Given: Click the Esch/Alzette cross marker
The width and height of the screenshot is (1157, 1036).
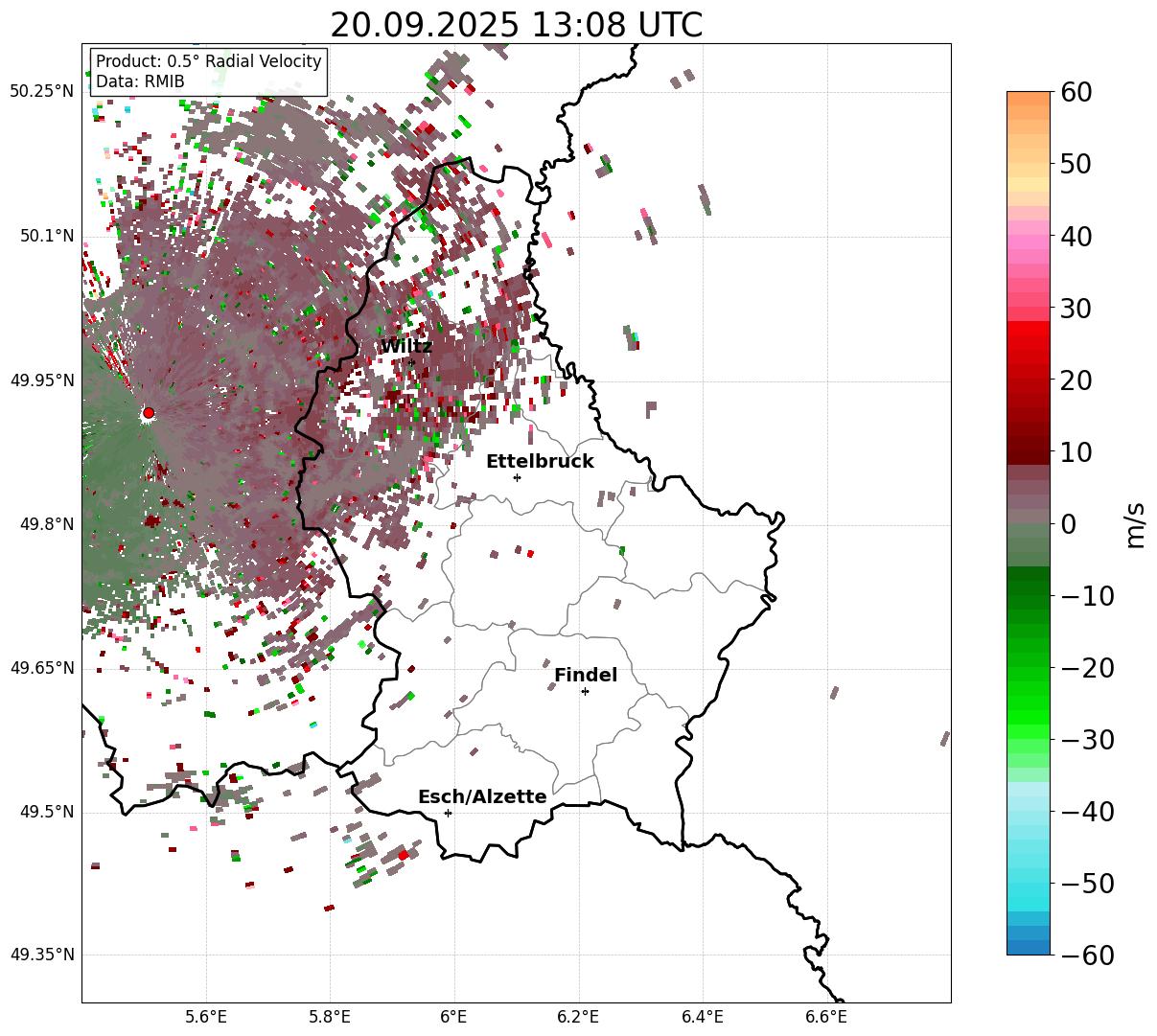Looking at the screenshot, I should point(448,813).
